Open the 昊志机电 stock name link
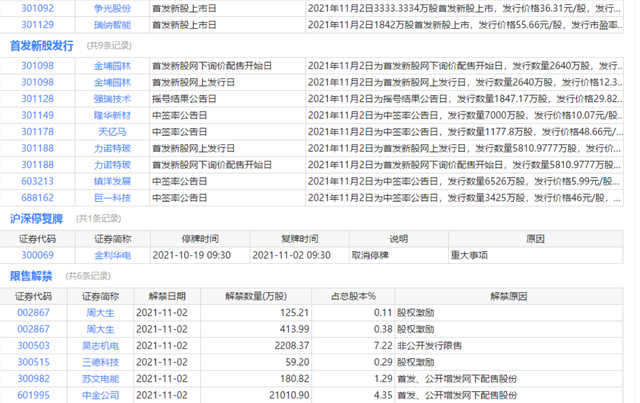Image resolution: width=640 pixels, height=403 pixels. click(x=100, y=346)
